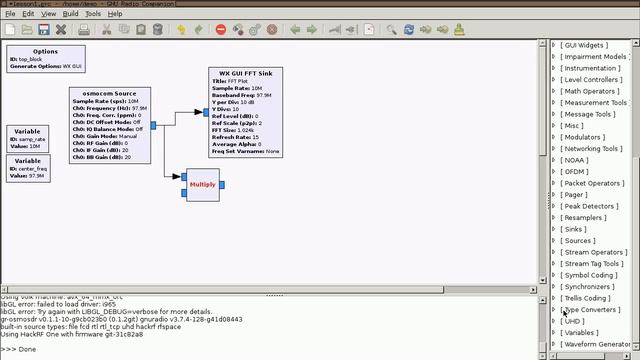
Task: Click the Reload blocks refresh icon
Action: 409,29
